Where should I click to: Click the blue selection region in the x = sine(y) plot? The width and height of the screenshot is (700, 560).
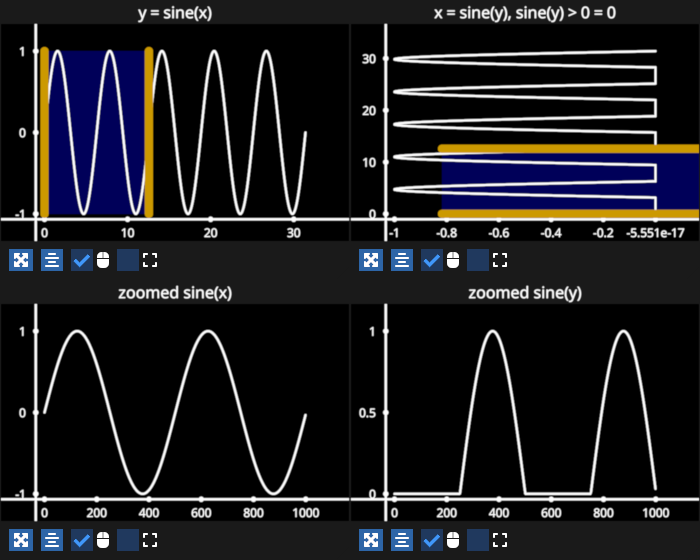tap(570, 181)
